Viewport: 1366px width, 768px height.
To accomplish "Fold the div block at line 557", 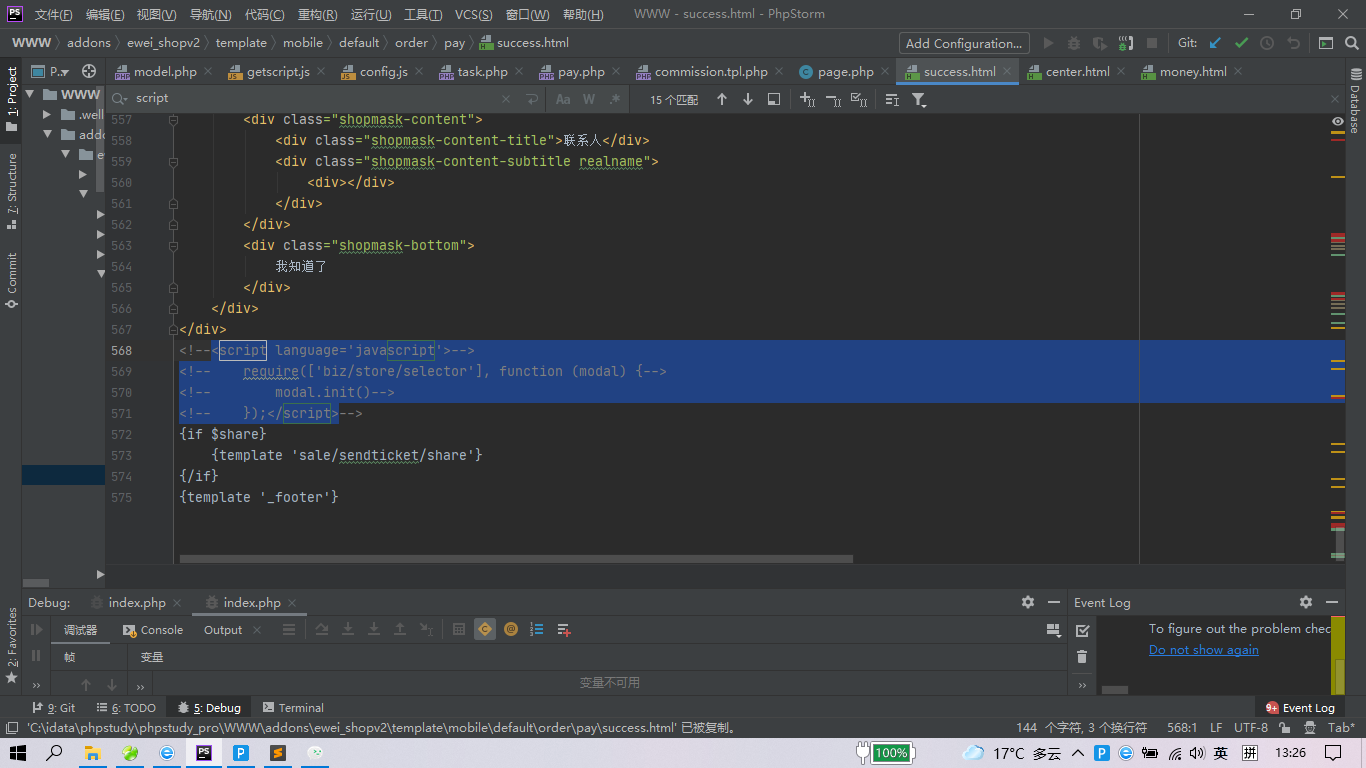I will pos(173,119).
